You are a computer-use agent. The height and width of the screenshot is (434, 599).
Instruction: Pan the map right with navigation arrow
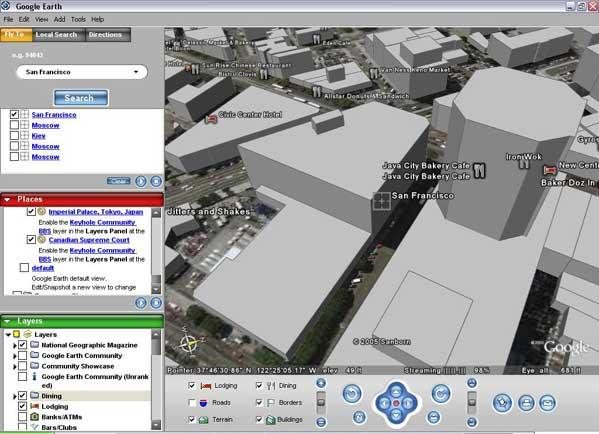coord(408,403)
